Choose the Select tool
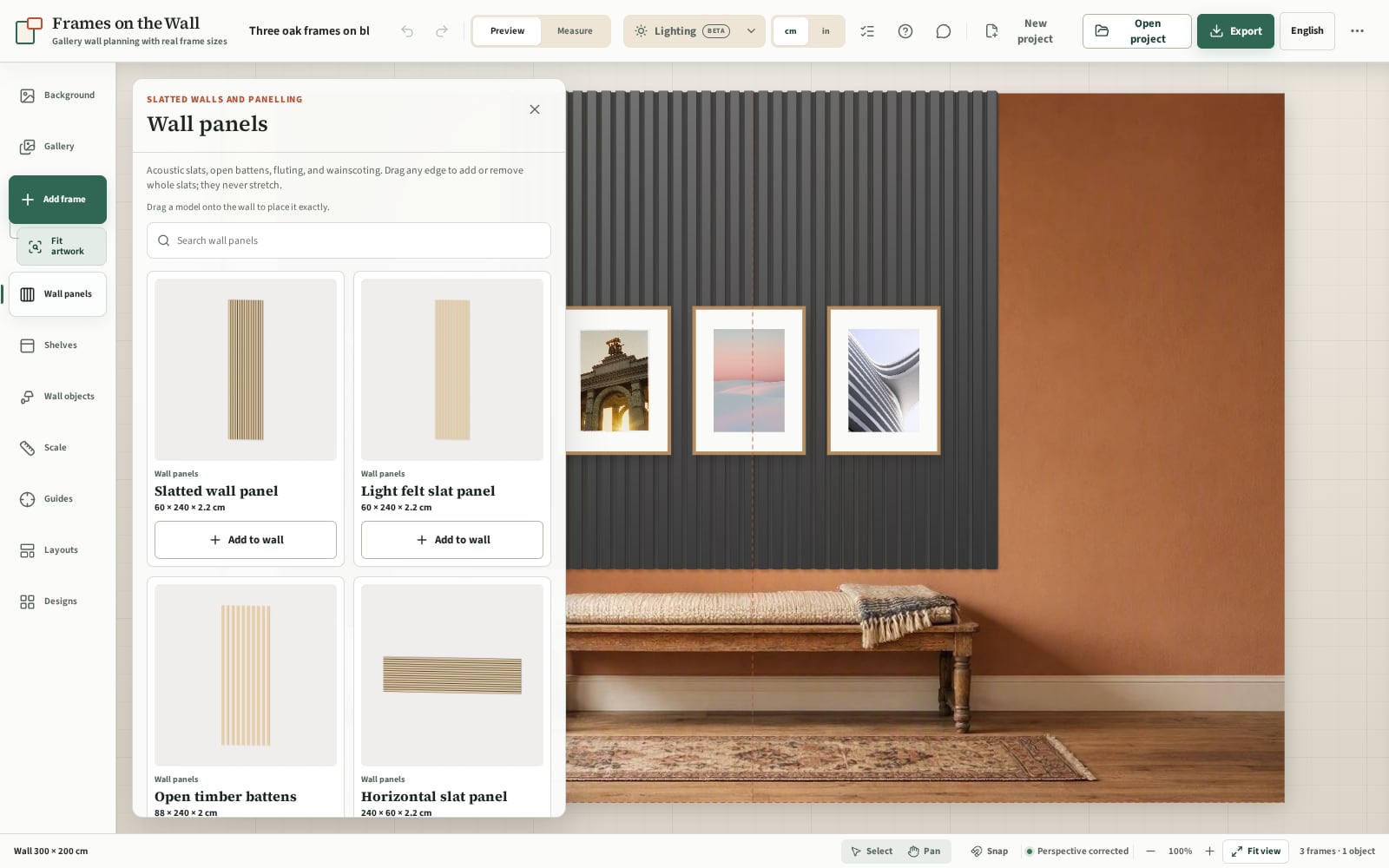Viewport: 1389px width, 868px height. [x=872, y=852]
